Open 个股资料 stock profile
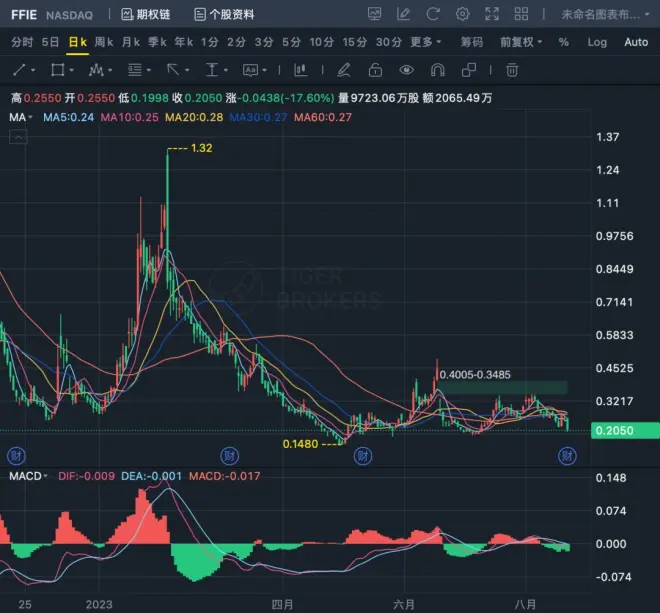This screenshot has width=660, height=613. point(225,15)
